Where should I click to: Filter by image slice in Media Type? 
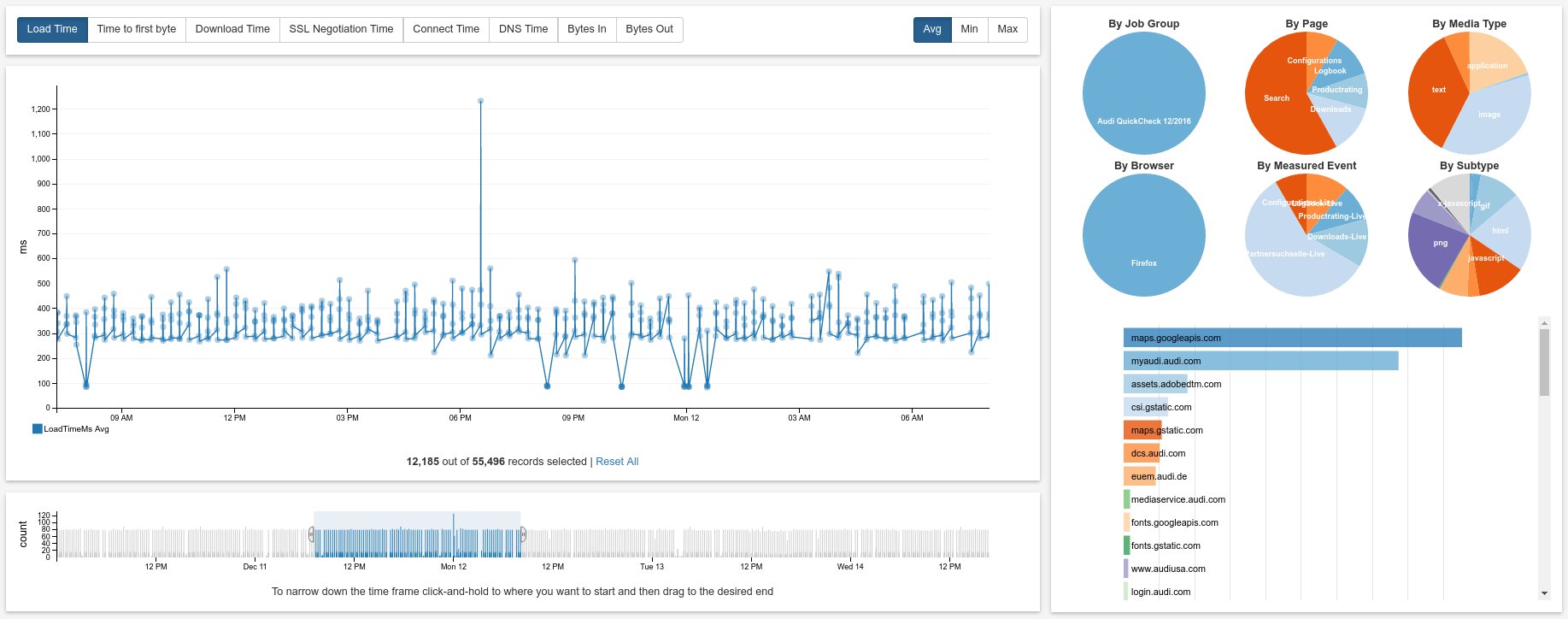pos(1489,115)
